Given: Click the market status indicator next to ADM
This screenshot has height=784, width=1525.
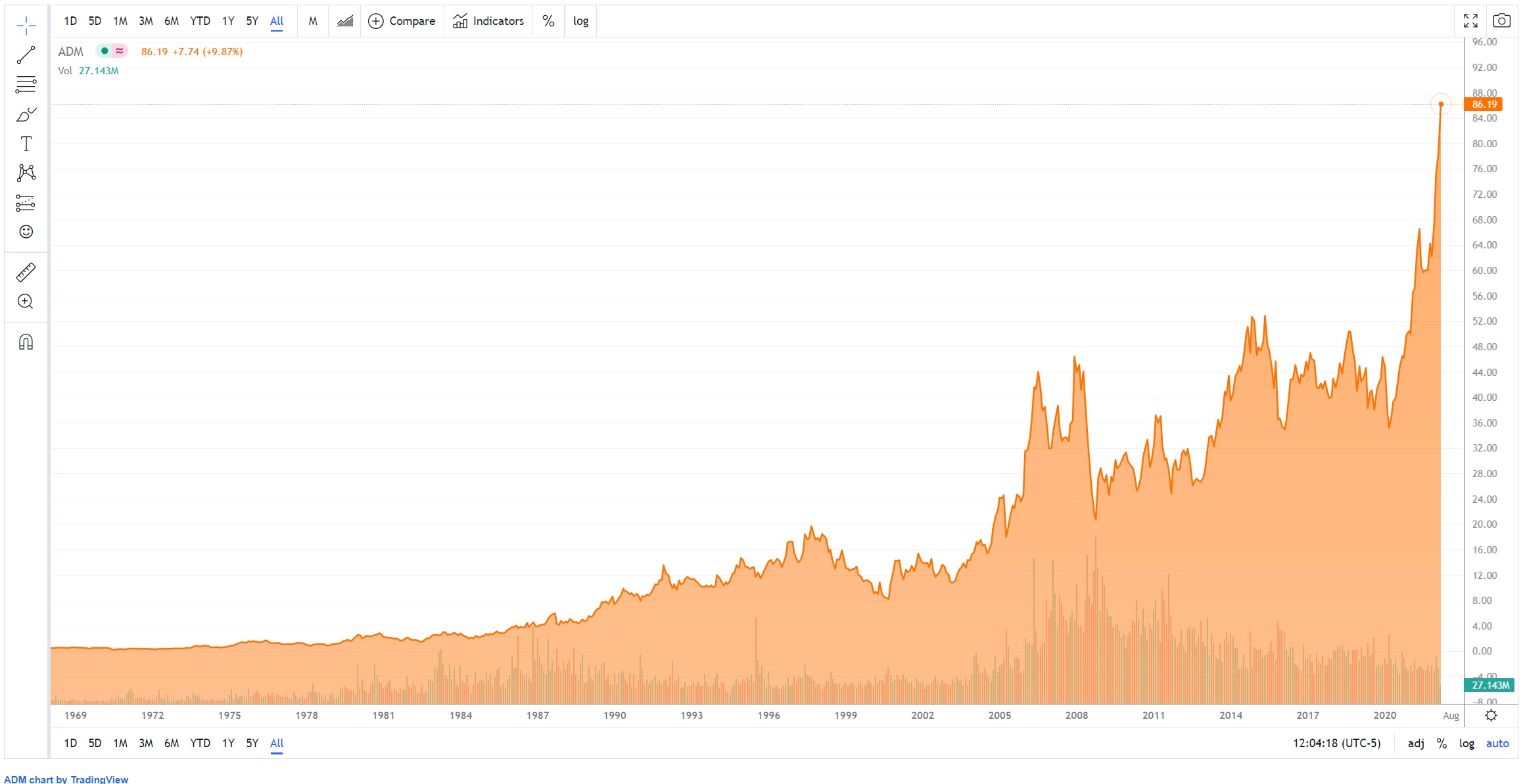Looking at the screenshot, I should 104,51.
